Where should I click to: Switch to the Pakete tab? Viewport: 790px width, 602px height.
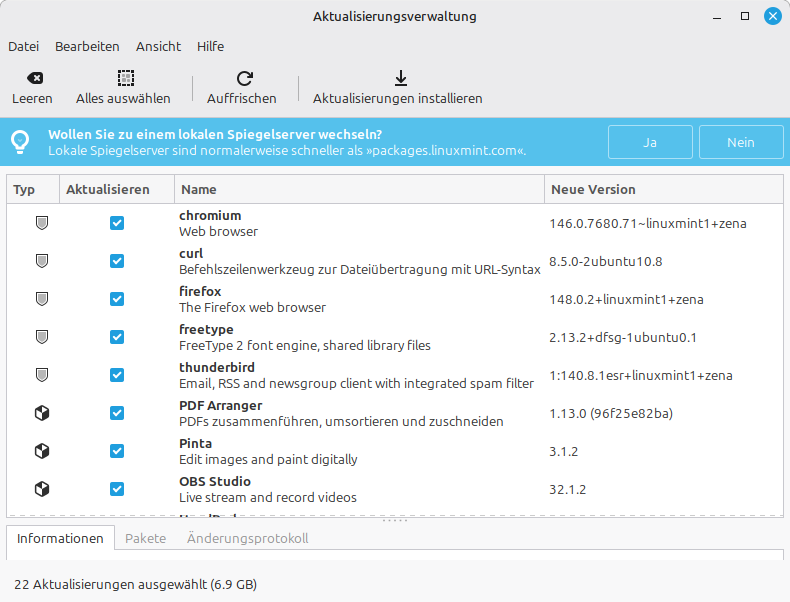click(146, 539)
